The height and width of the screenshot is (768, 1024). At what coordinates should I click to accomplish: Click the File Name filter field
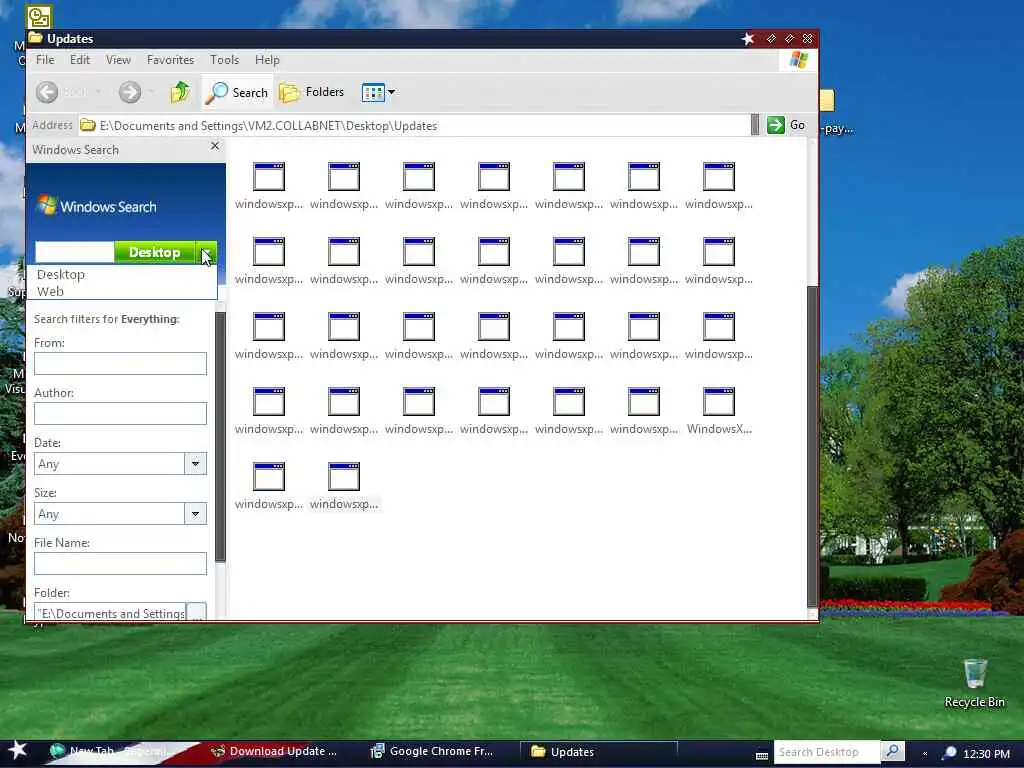120,564
